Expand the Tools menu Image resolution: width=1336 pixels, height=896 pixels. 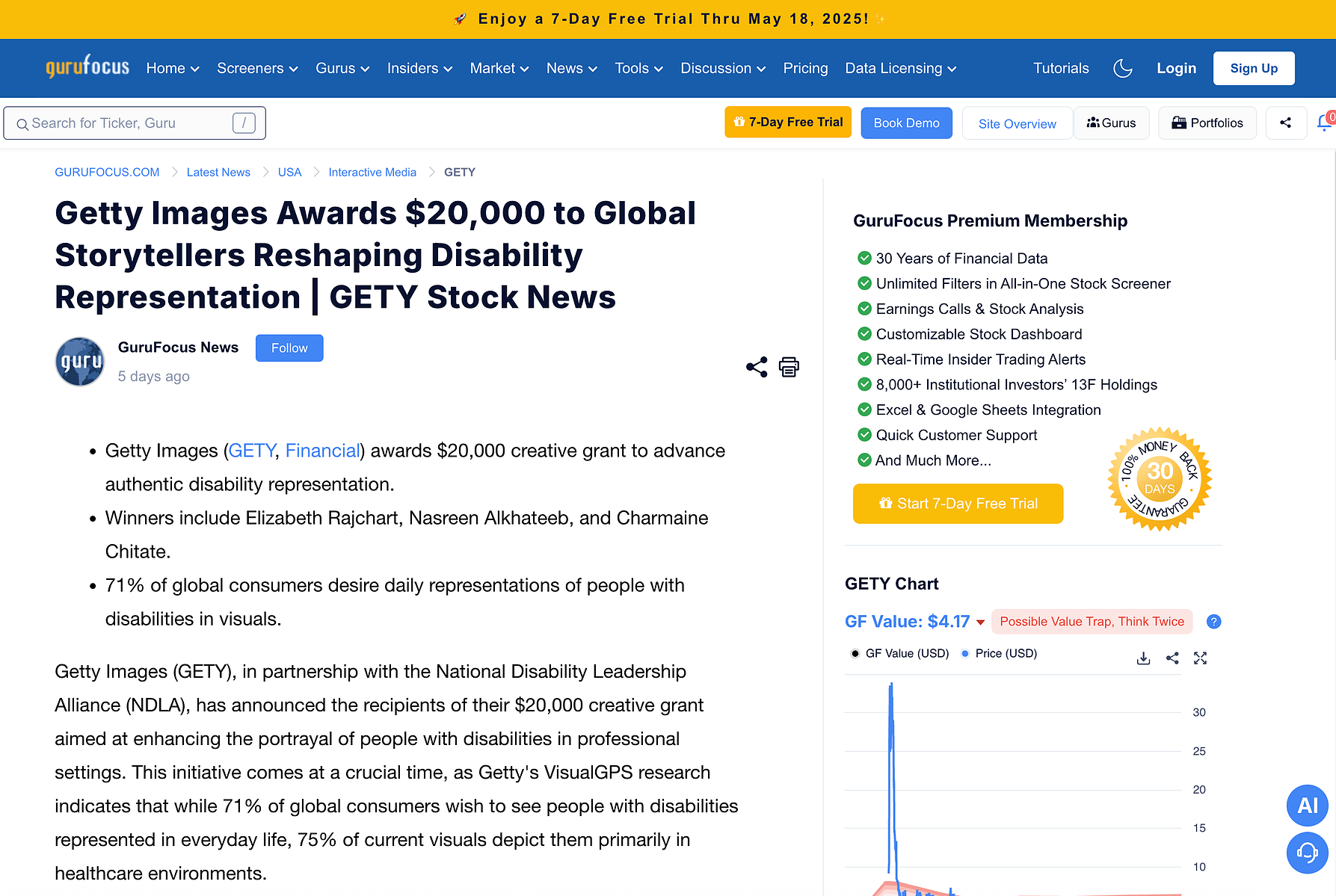pos(638,68)
